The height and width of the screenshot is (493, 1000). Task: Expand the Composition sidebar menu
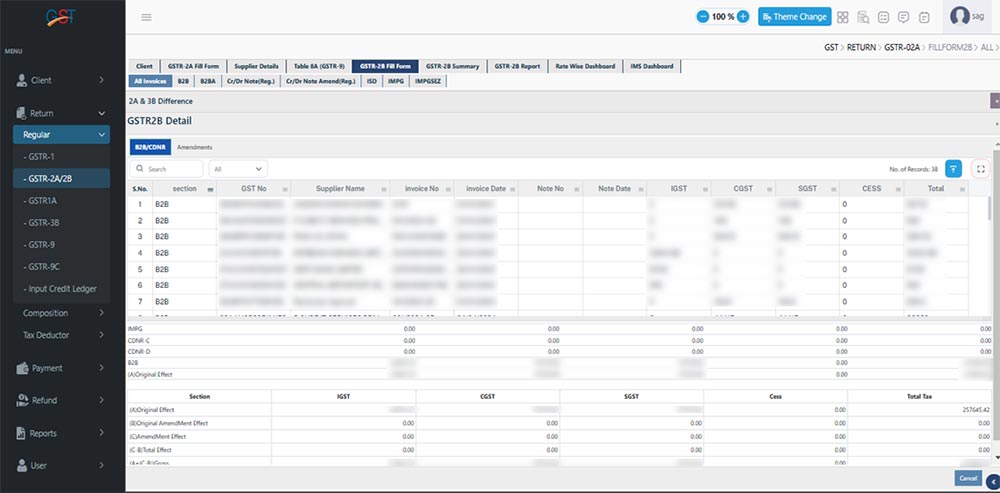click(x=62, y=313)
